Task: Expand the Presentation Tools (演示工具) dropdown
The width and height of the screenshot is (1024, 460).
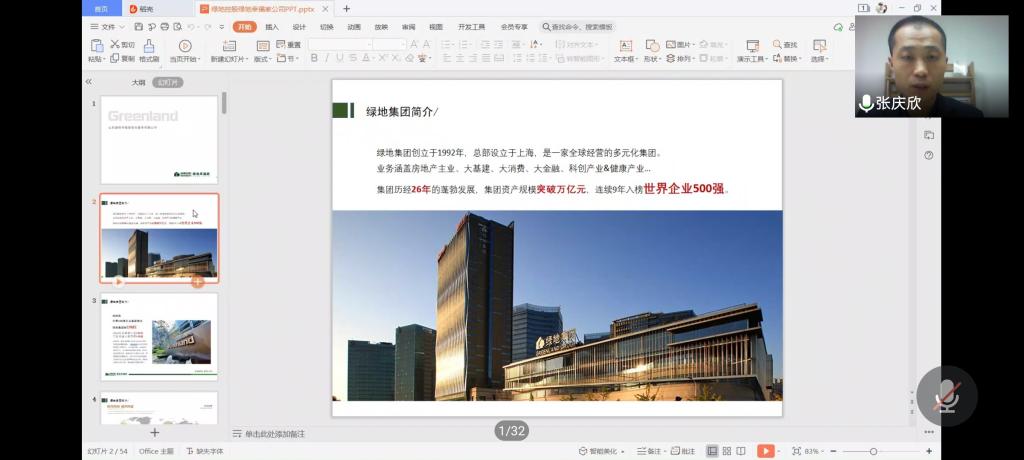Action: click(x=751, y=59)
